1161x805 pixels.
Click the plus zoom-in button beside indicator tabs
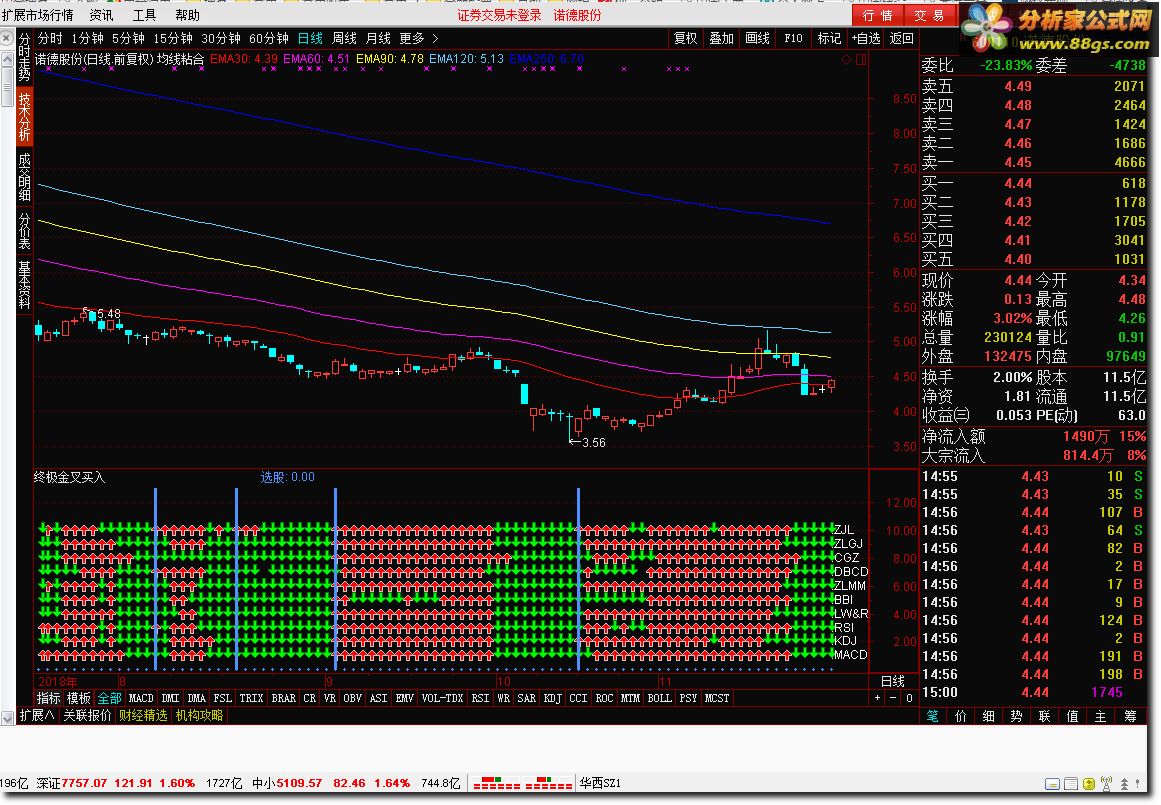click(x=877, y=698)
